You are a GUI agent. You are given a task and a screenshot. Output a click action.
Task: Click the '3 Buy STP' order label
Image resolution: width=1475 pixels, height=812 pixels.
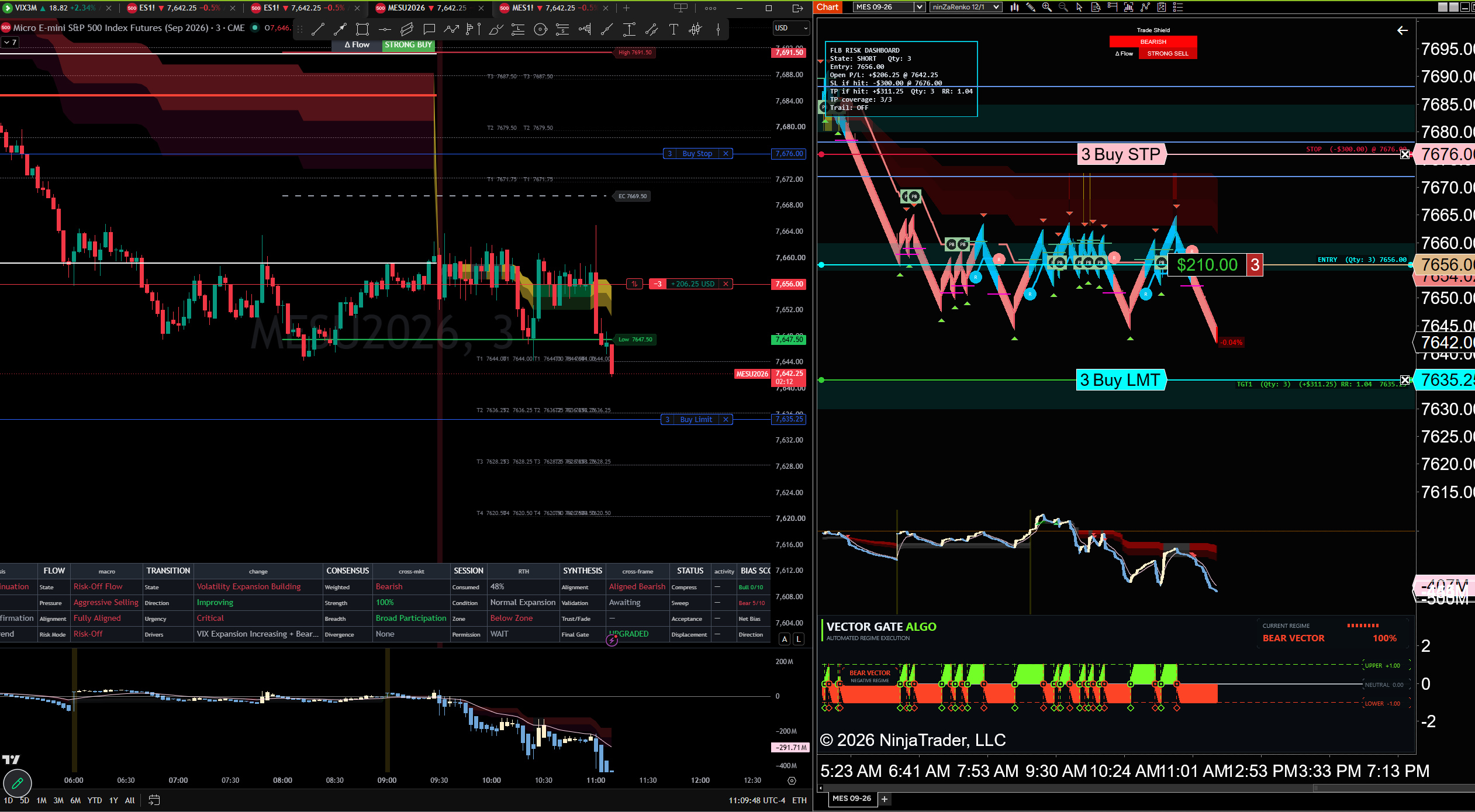click(x=1121, y=154)
